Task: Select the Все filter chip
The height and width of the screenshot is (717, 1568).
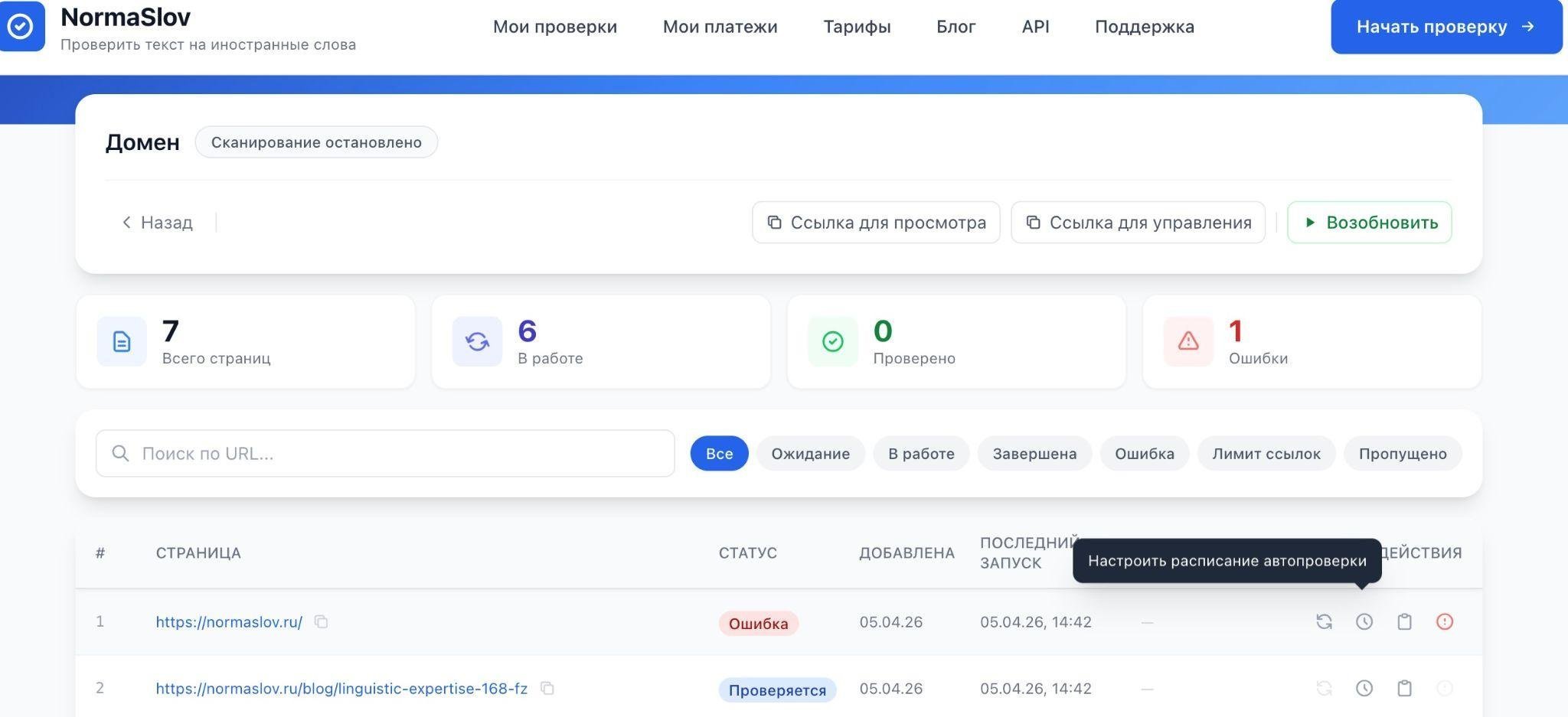Action: [719, 453]
